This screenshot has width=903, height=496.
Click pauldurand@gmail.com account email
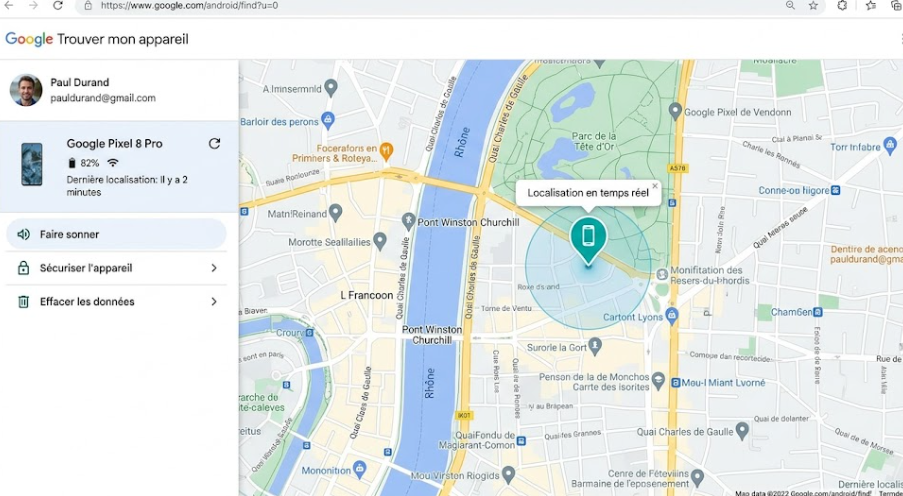tap(103, 98)
